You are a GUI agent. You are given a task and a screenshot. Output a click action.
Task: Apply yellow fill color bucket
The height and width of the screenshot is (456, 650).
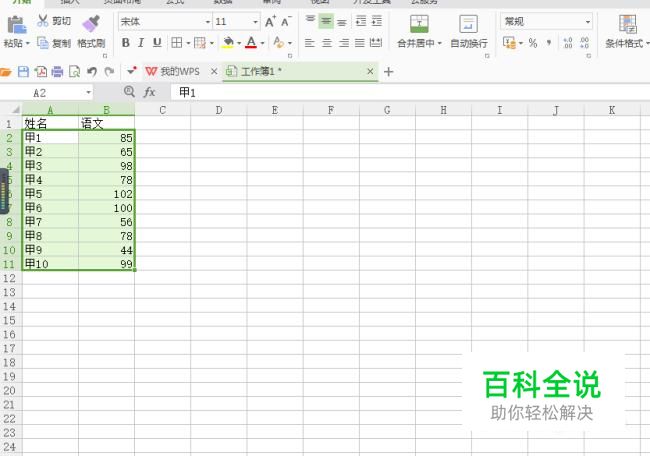[x=228, y=43]
